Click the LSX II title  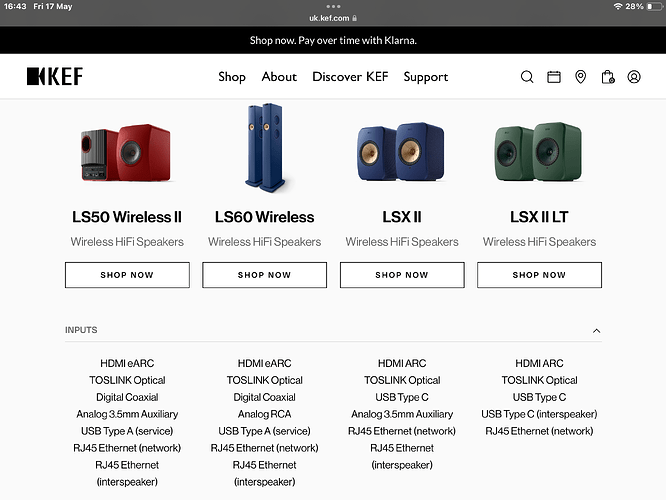coord(402,217)
